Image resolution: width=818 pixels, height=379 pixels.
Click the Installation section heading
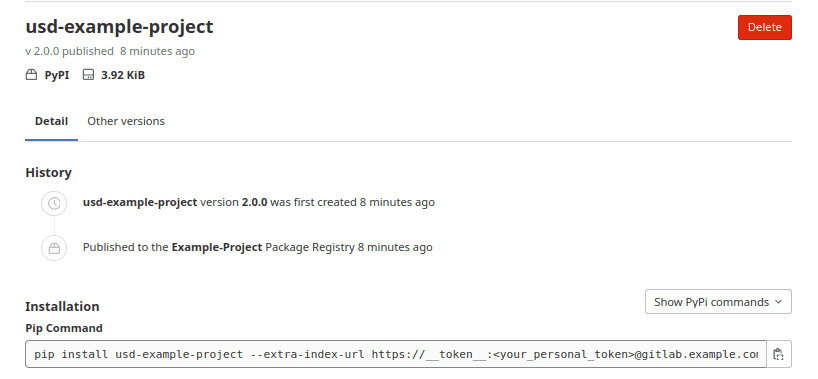pyautogui.click(x=62, y=306)
